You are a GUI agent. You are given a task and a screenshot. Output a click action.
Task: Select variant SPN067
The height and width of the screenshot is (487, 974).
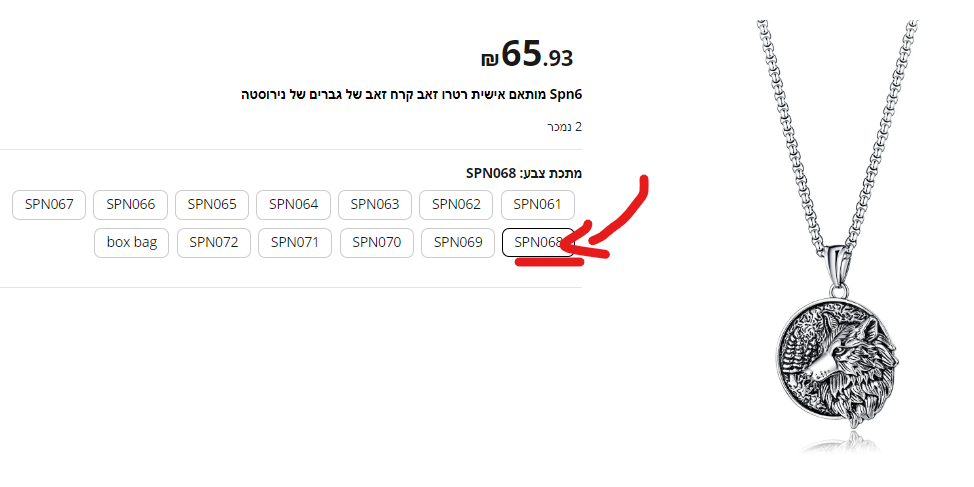tap(50, 204)
